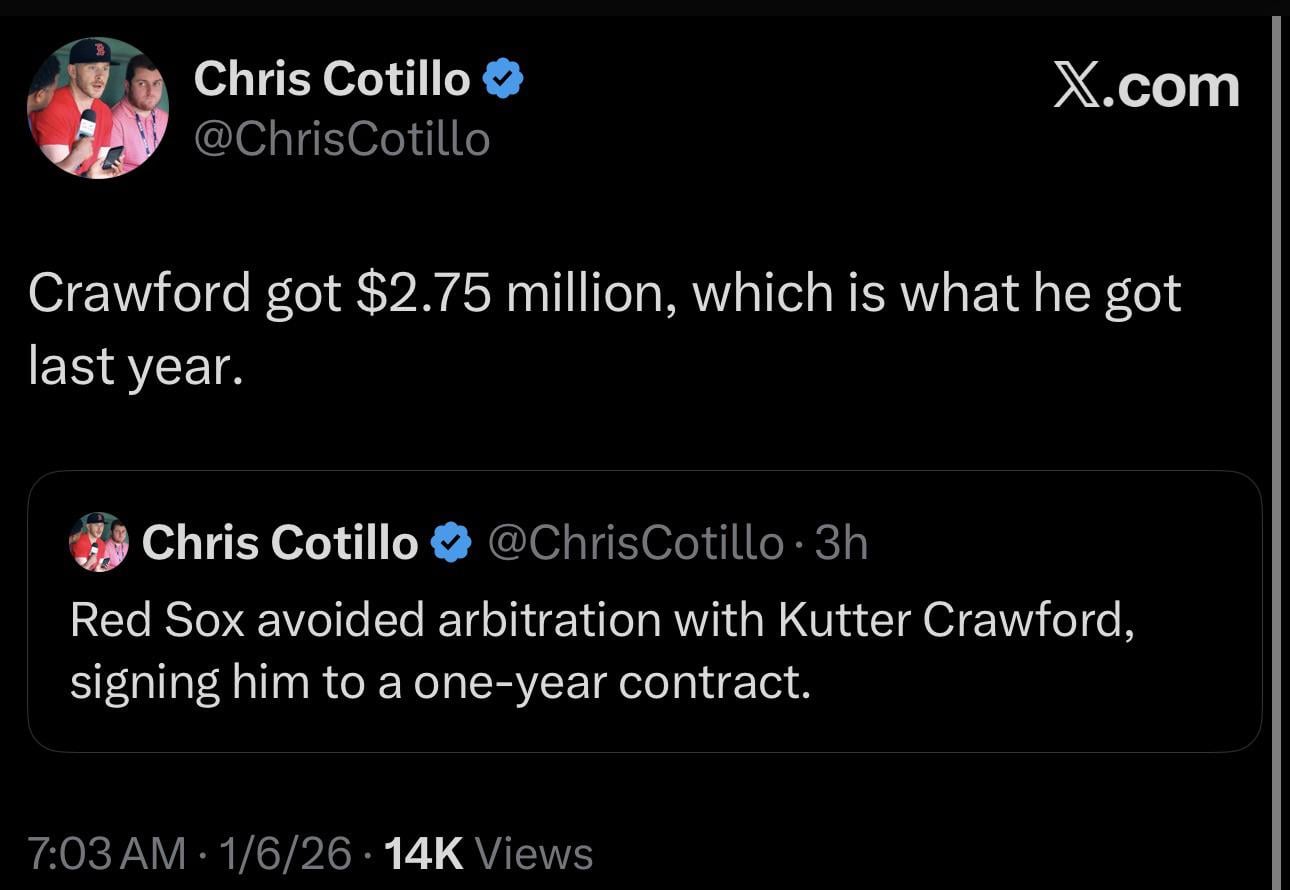Image resolution: width=1290 pixels, height=890 pixels.
Task: Open the quoted tweet author's name link
Action: tap(279, 543)
